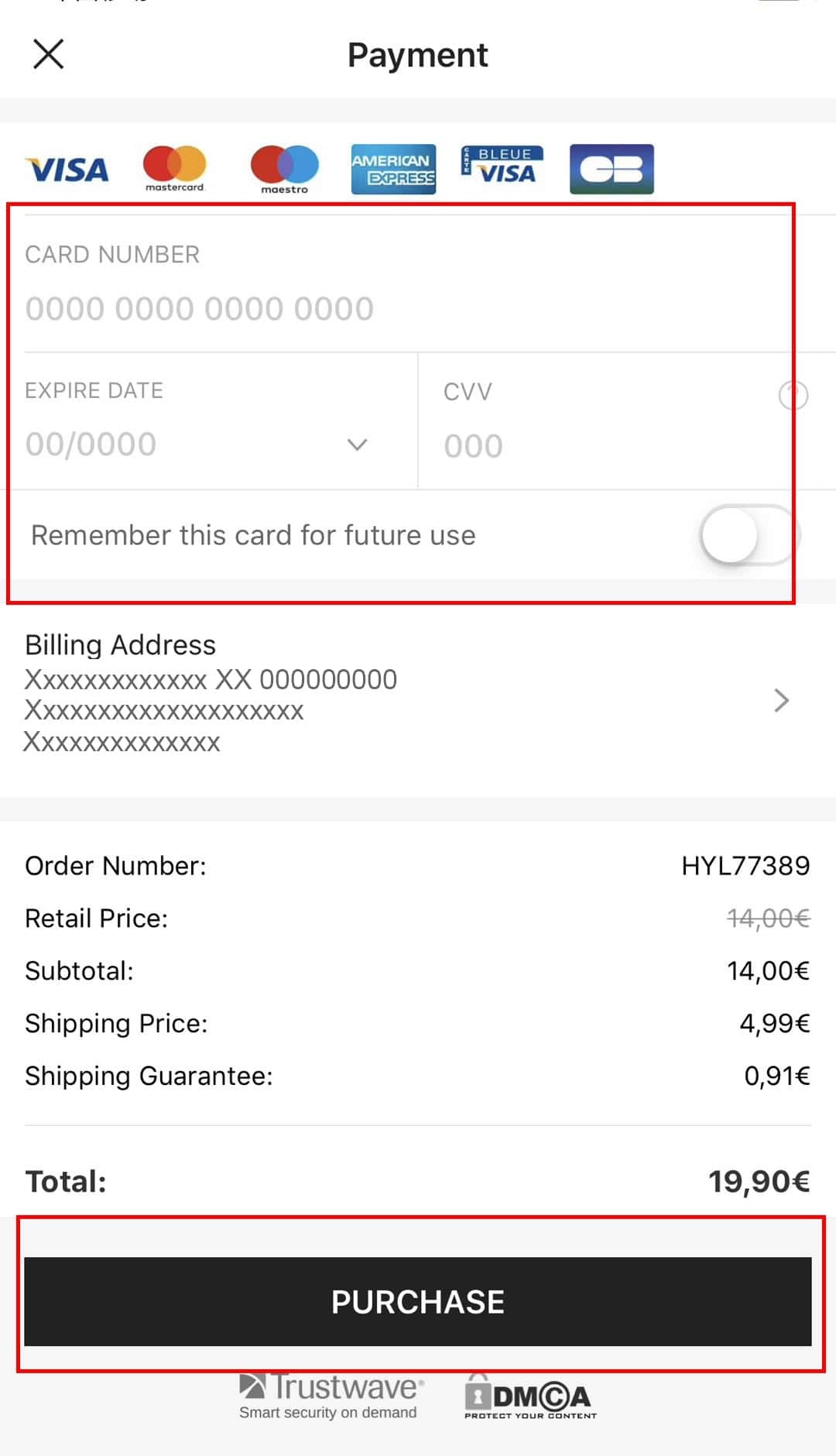Open the expire date dropdown arrow
Image resolution: width=836 pixels, height=1456 pixels.
point(357,445)
